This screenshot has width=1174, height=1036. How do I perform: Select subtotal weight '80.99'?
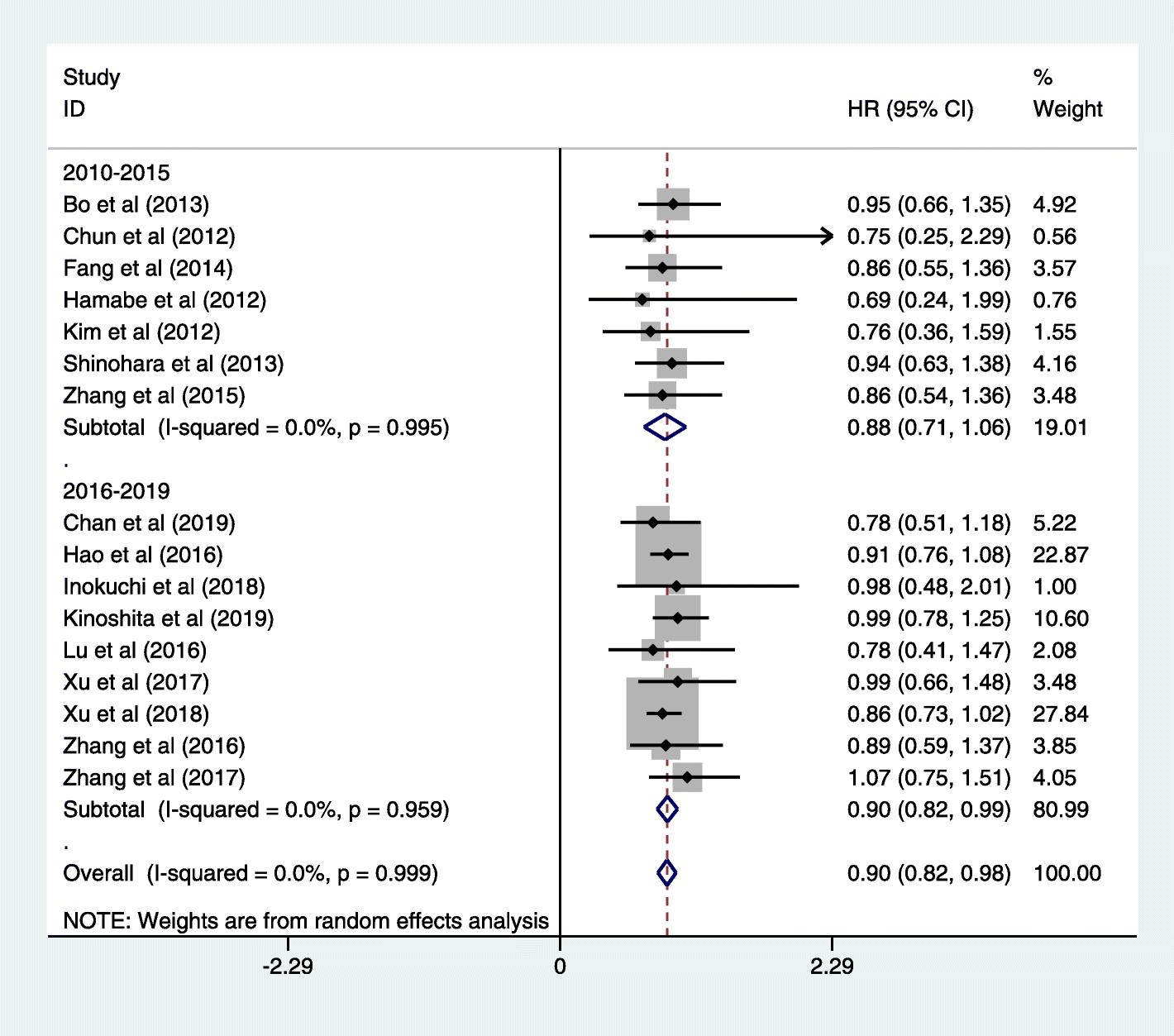[x=1061, y=810]
